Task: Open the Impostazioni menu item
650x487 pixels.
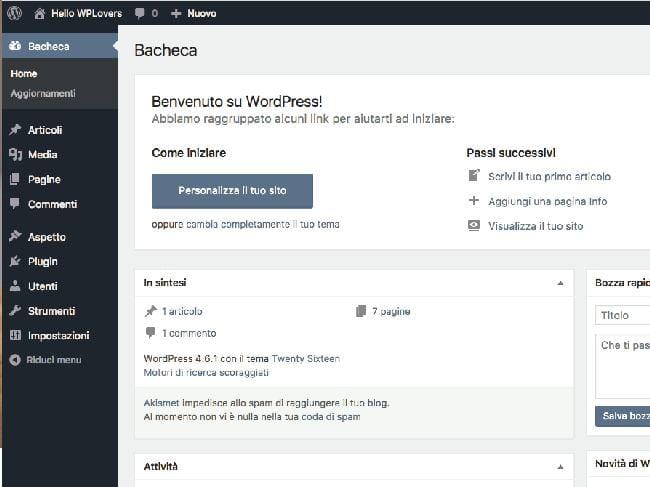Action: [x=59, y=335]
